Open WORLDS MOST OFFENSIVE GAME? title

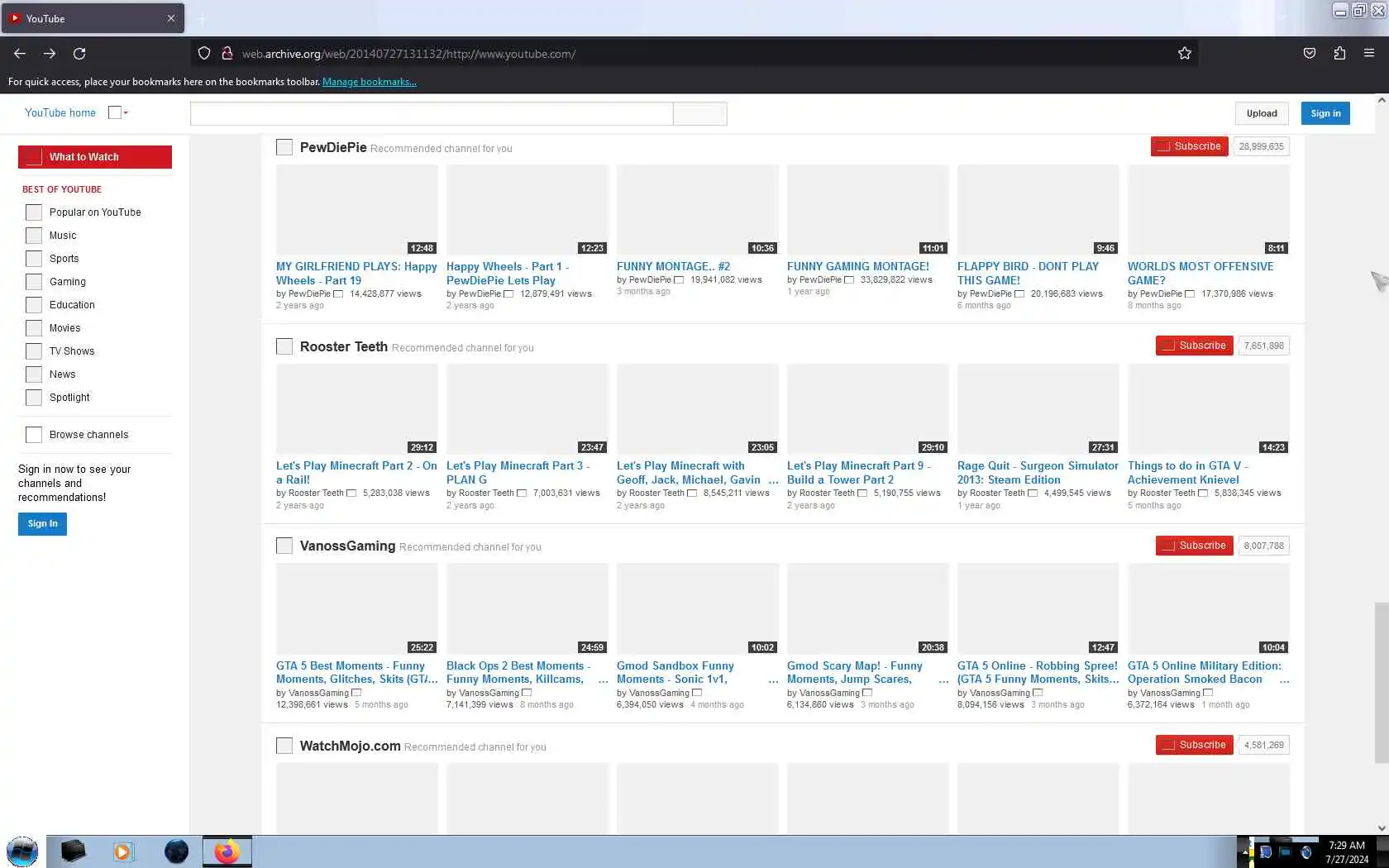[1200, 274]
